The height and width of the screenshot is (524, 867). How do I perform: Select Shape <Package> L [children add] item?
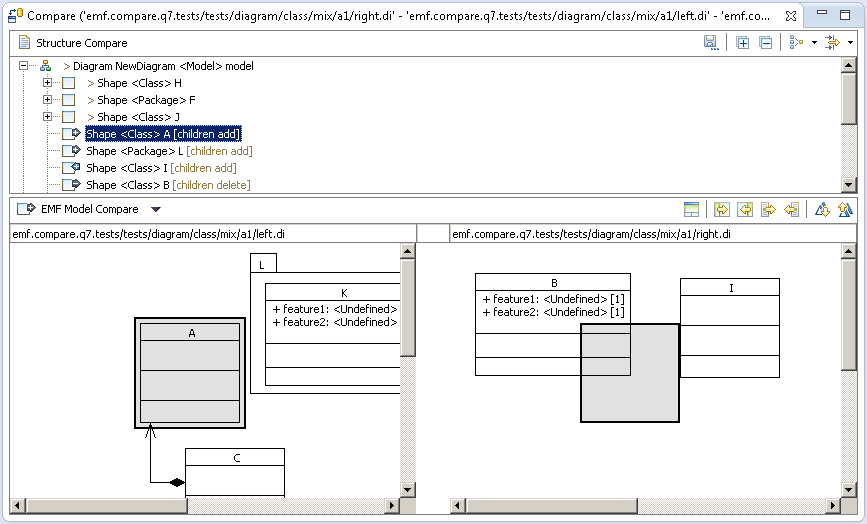click(168, 151)
